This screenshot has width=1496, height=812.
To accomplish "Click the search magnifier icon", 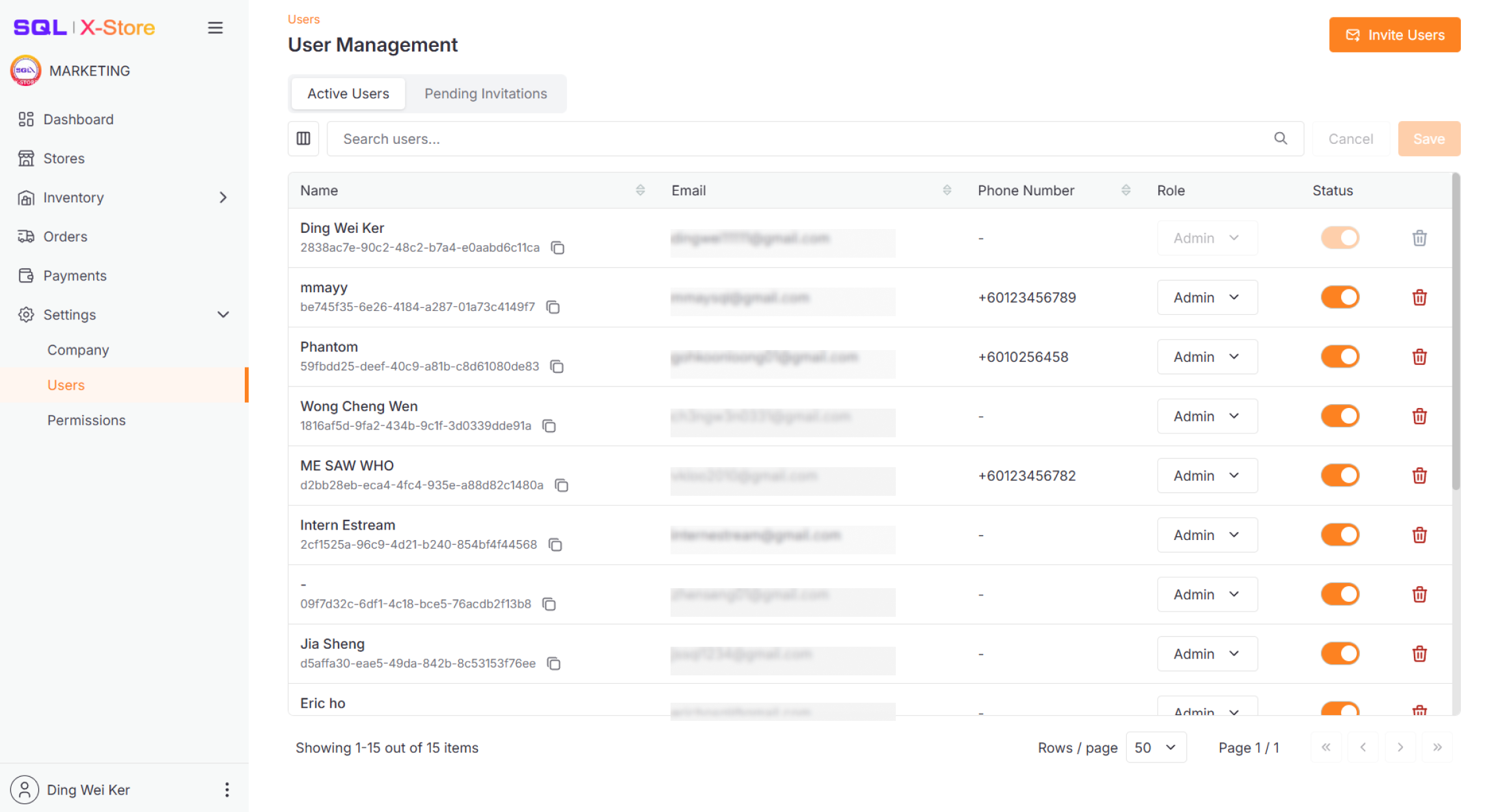I will pos(1280,139).
